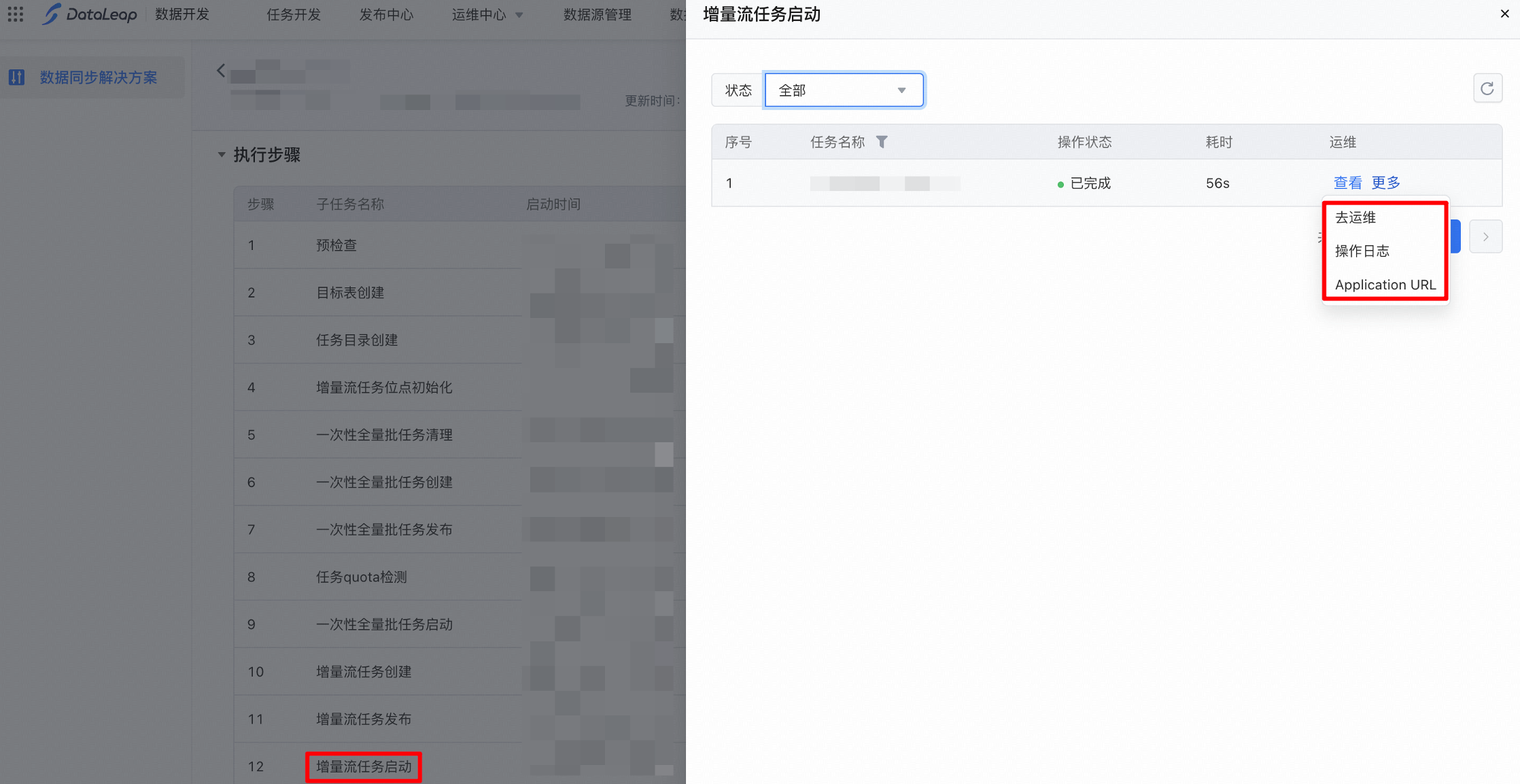Click the 查看 link
The image size is (1520, 784).
[x=1347, y=183]
